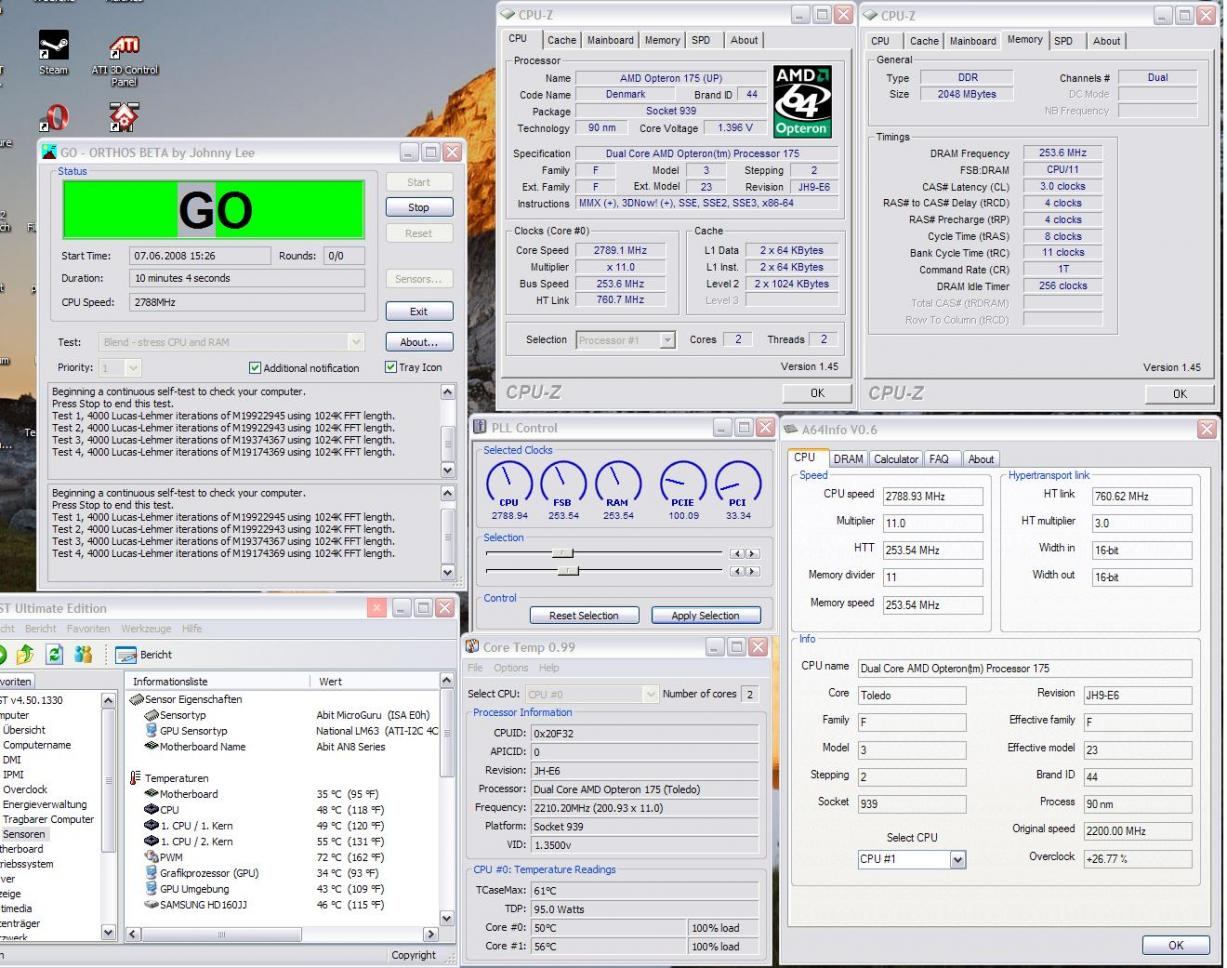The width and height of the screenshot is (1227, 968).
Task: Click Apply Selection in PLL Control
Action: (705, 615)
